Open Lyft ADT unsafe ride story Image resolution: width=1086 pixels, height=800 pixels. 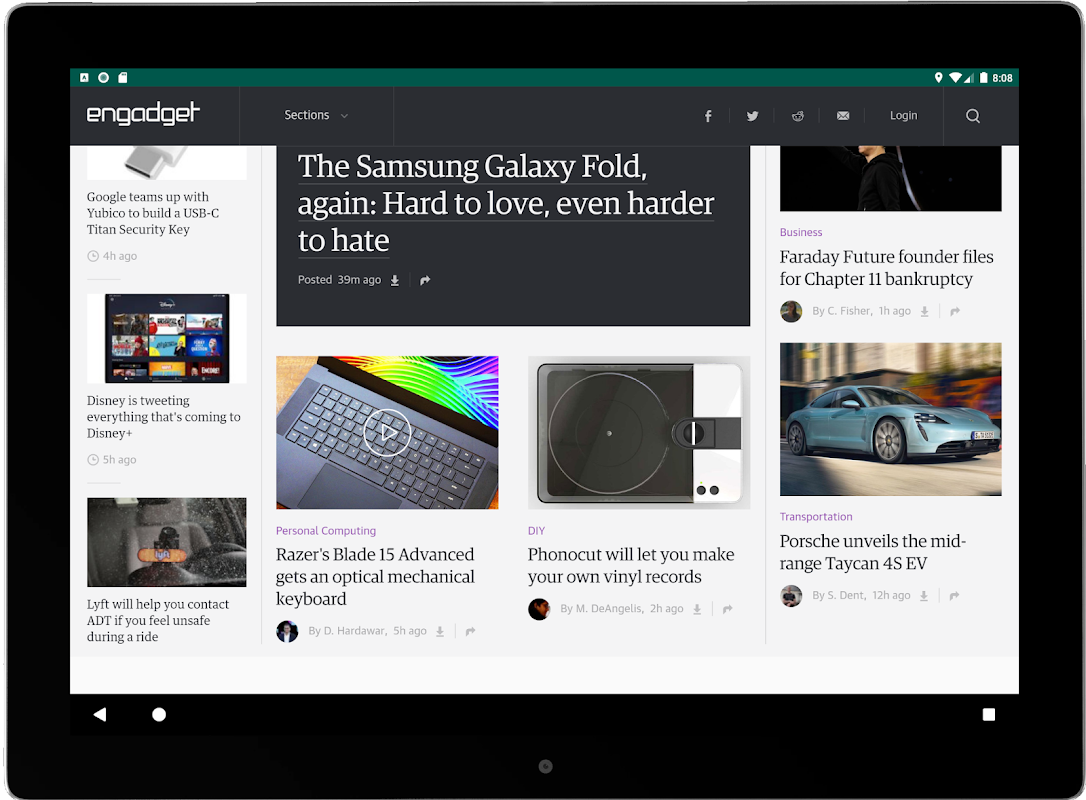[157, 620]
